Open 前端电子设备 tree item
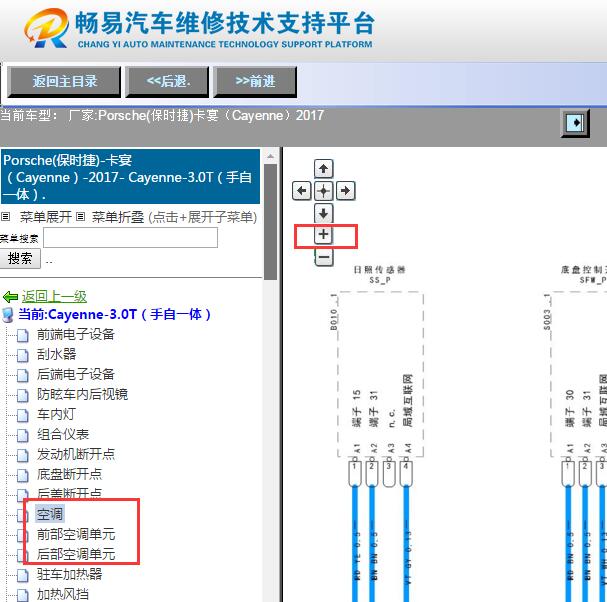Viewport: 607px width, 602px height. coord(76,334)
